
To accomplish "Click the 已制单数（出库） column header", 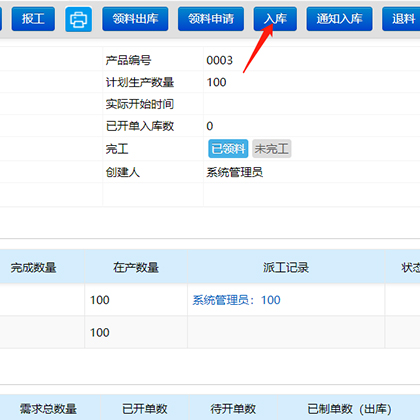I will [349, 408].
